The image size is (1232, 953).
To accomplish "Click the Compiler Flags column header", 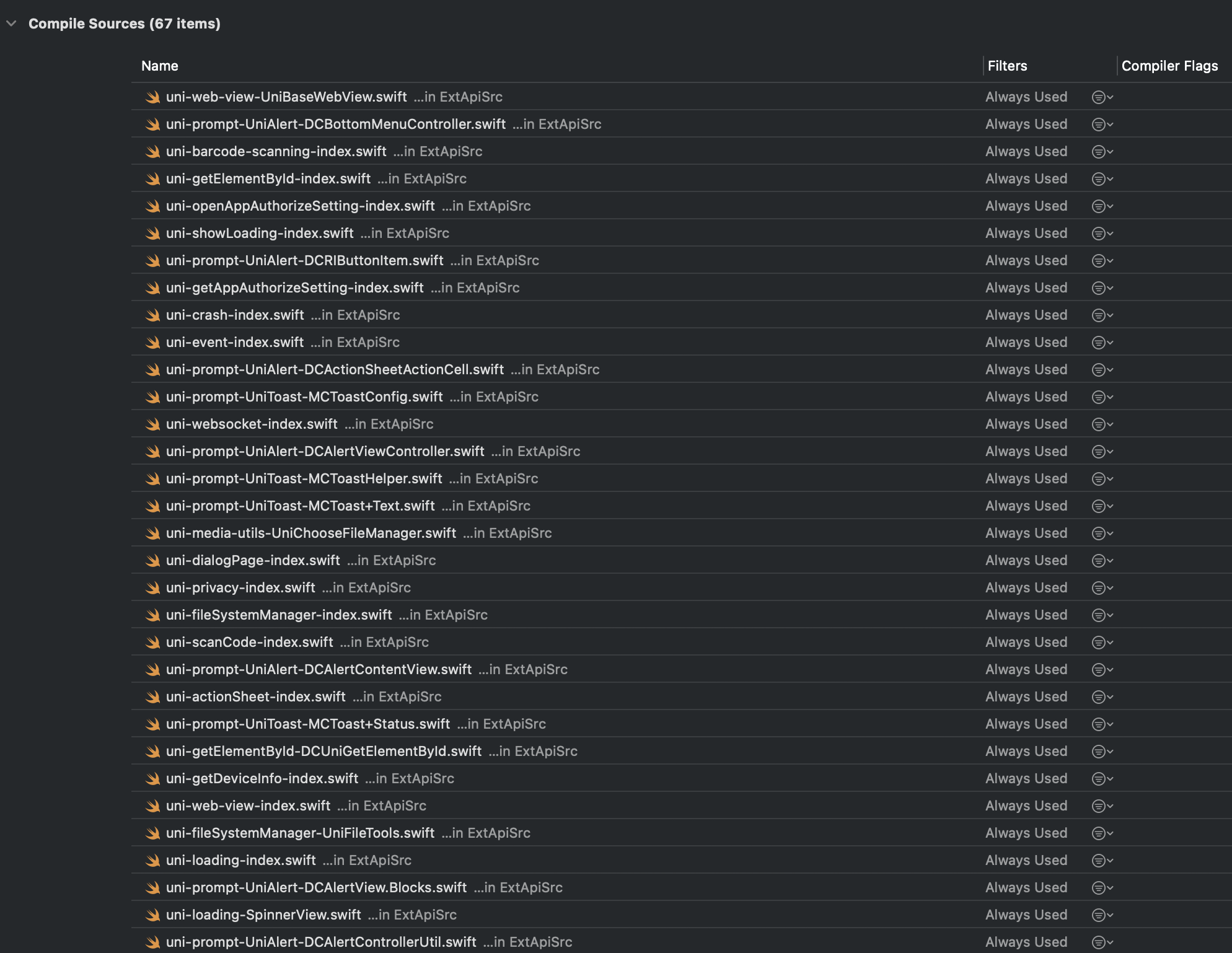I will (1169, 66).
